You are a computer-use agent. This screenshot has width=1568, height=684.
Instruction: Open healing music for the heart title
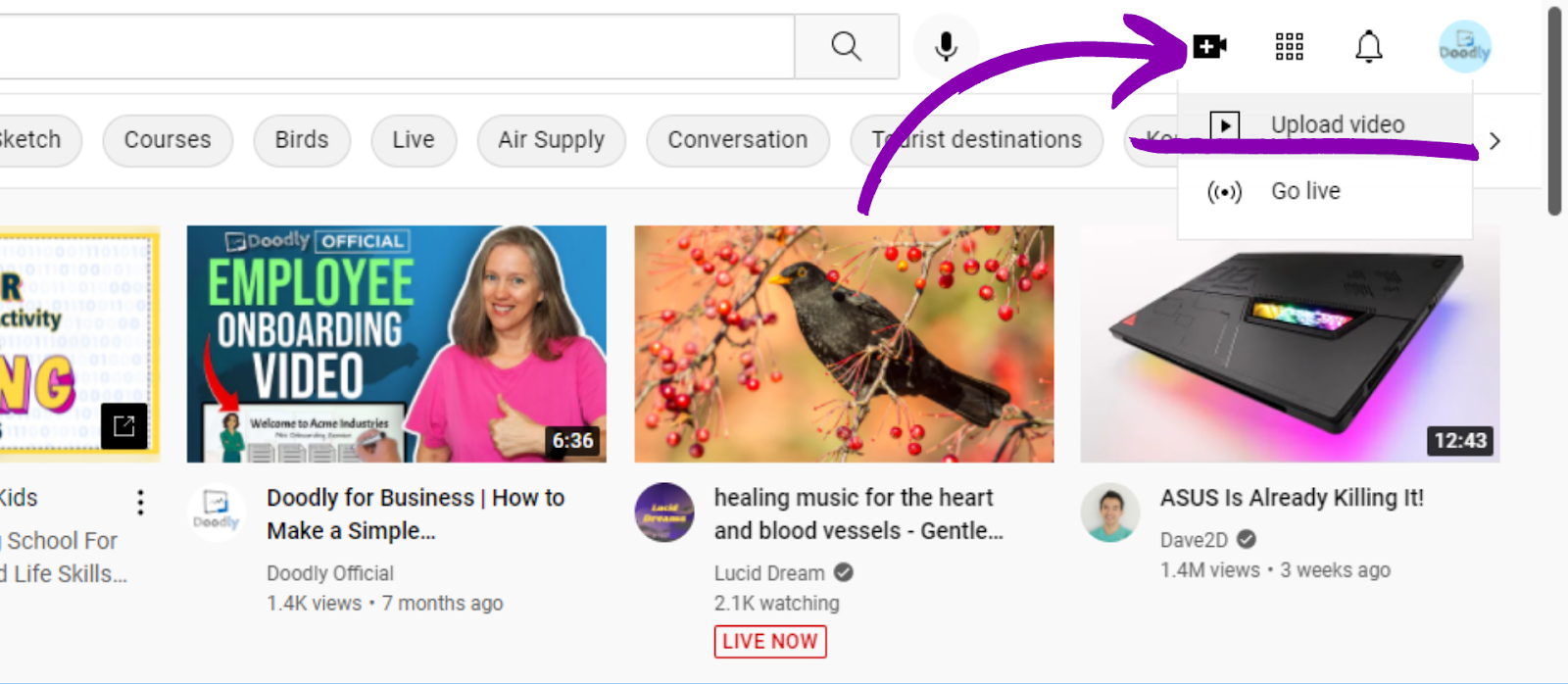click(x=858, y=514)
